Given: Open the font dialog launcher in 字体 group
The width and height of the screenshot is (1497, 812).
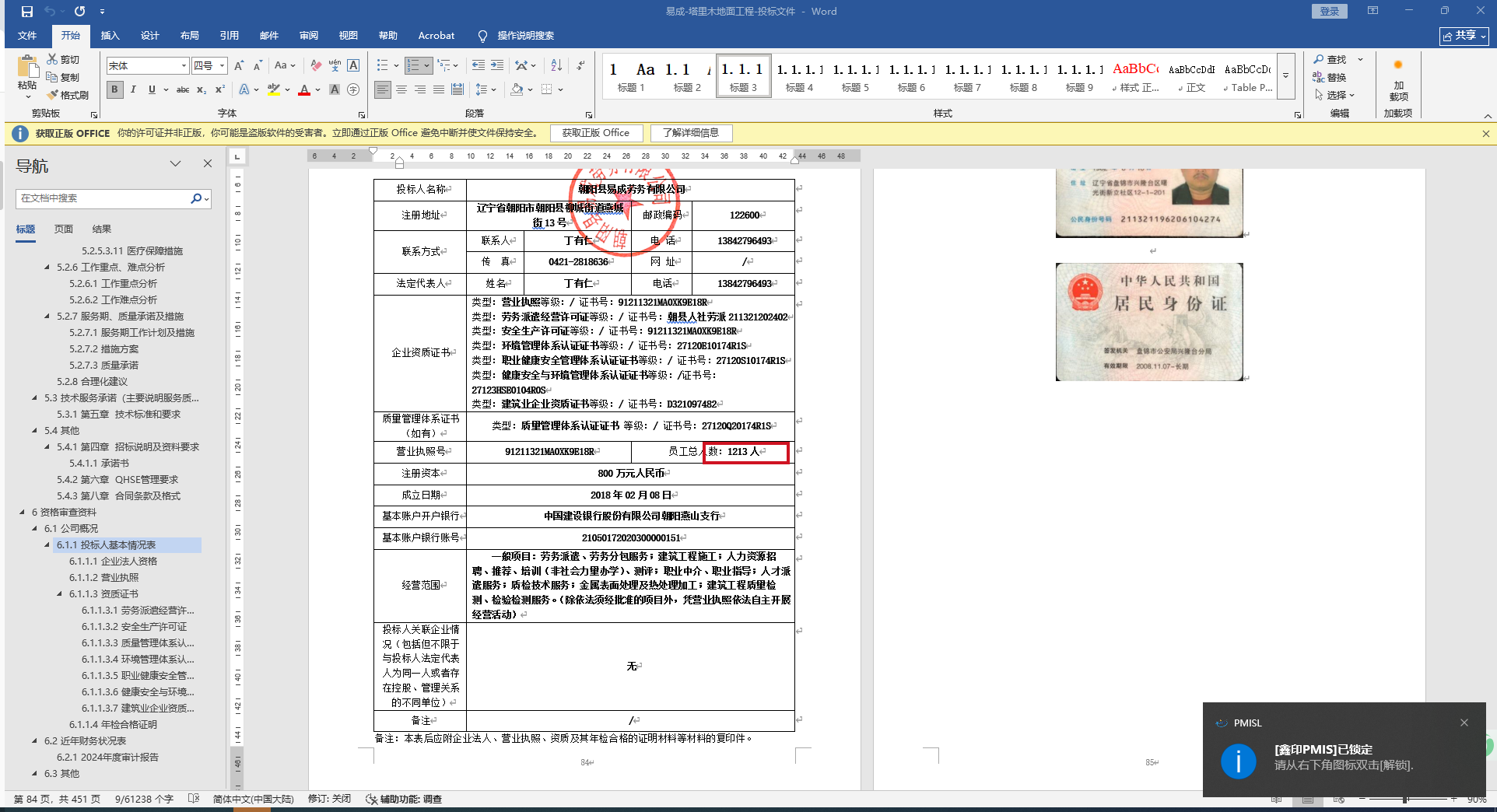Looking at the screenshot, I should (362, 114).
